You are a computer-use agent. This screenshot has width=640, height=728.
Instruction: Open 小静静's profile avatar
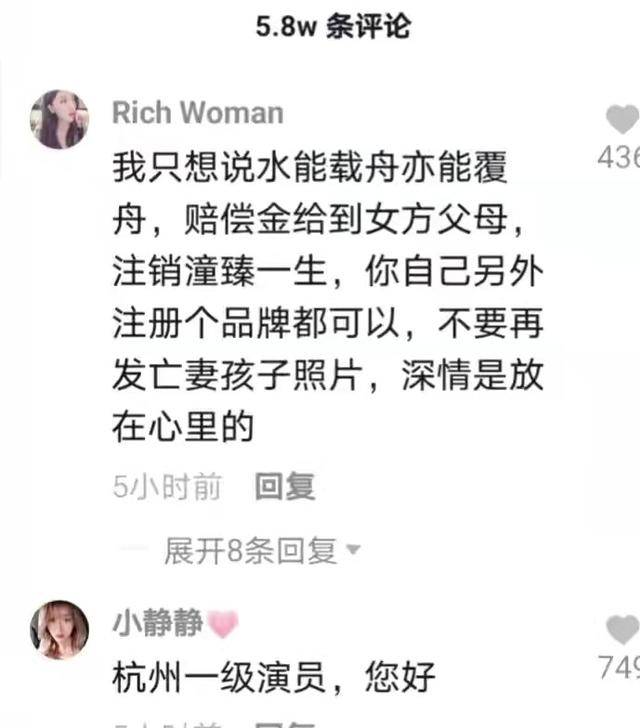pyautogui.click(x=59, y=630)
